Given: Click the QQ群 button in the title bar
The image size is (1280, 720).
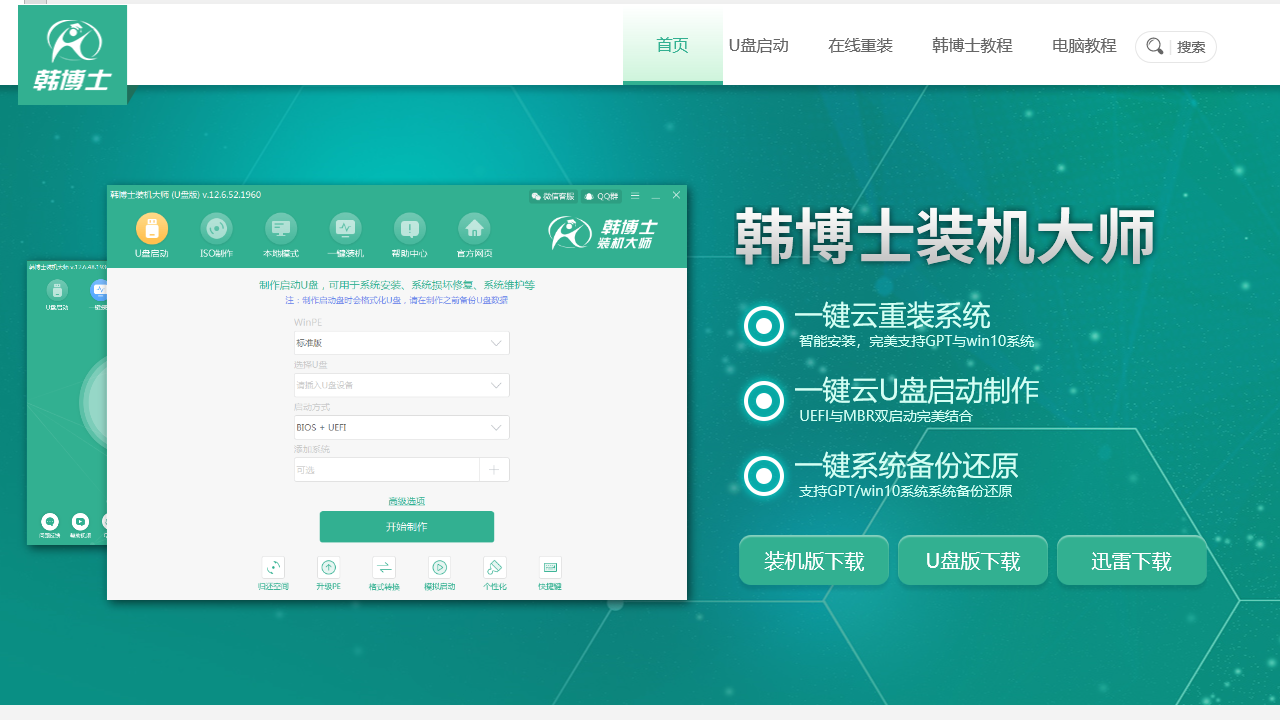Looking at the screenshot, I should coord(602,196).
